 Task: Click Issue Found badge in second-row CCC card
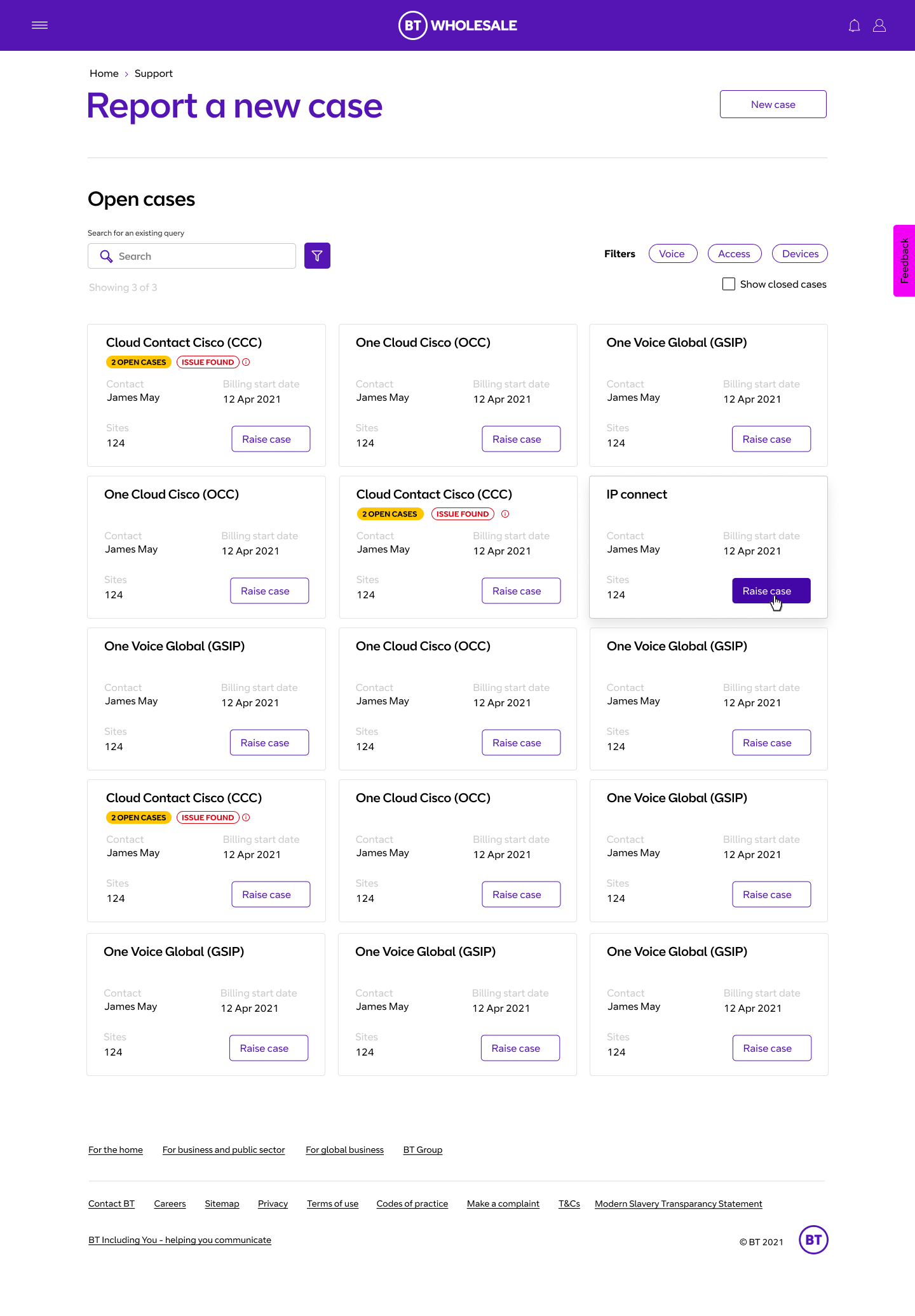[x=463, y=514]
